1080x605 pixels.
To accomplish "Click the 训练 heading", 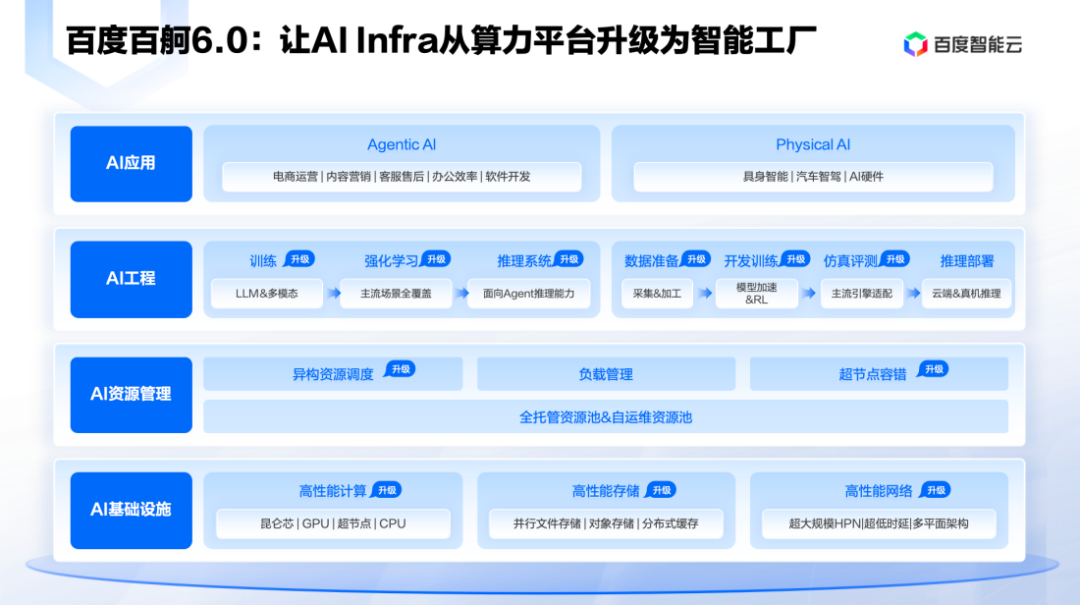I will 262,261.
